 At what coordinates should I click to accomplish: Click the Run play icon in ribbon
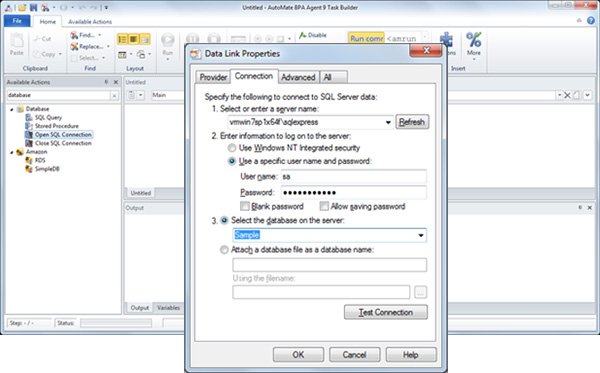(x=168, y=40)
